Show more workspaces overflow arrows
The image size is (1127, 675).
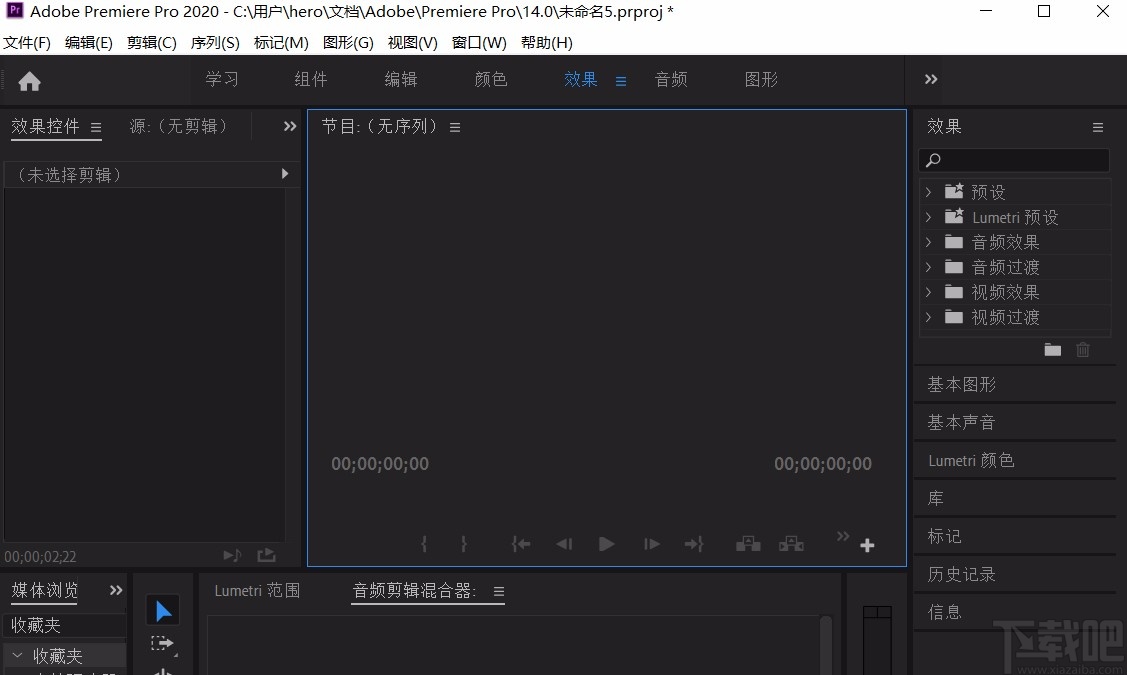(931, 79)
